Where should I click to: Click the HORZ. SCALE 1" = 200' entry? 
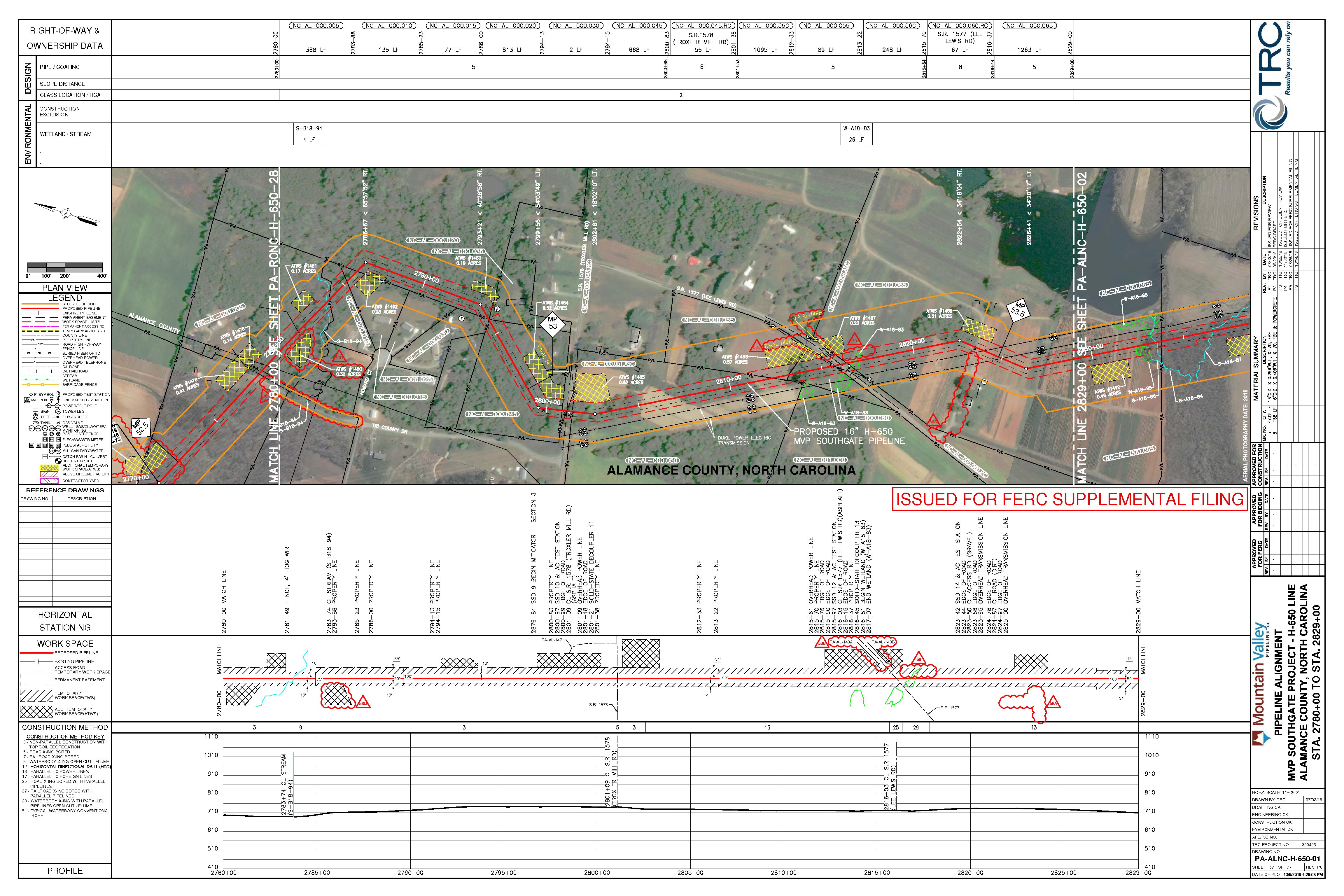tap(1272, 792)
